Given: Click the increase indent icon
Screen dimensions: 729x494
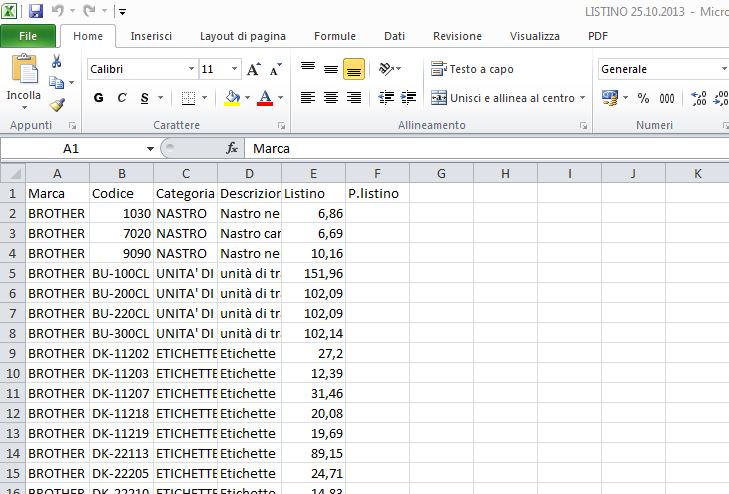Looking at the screenshot, I should pyautogui.click(x=408, y=98).
